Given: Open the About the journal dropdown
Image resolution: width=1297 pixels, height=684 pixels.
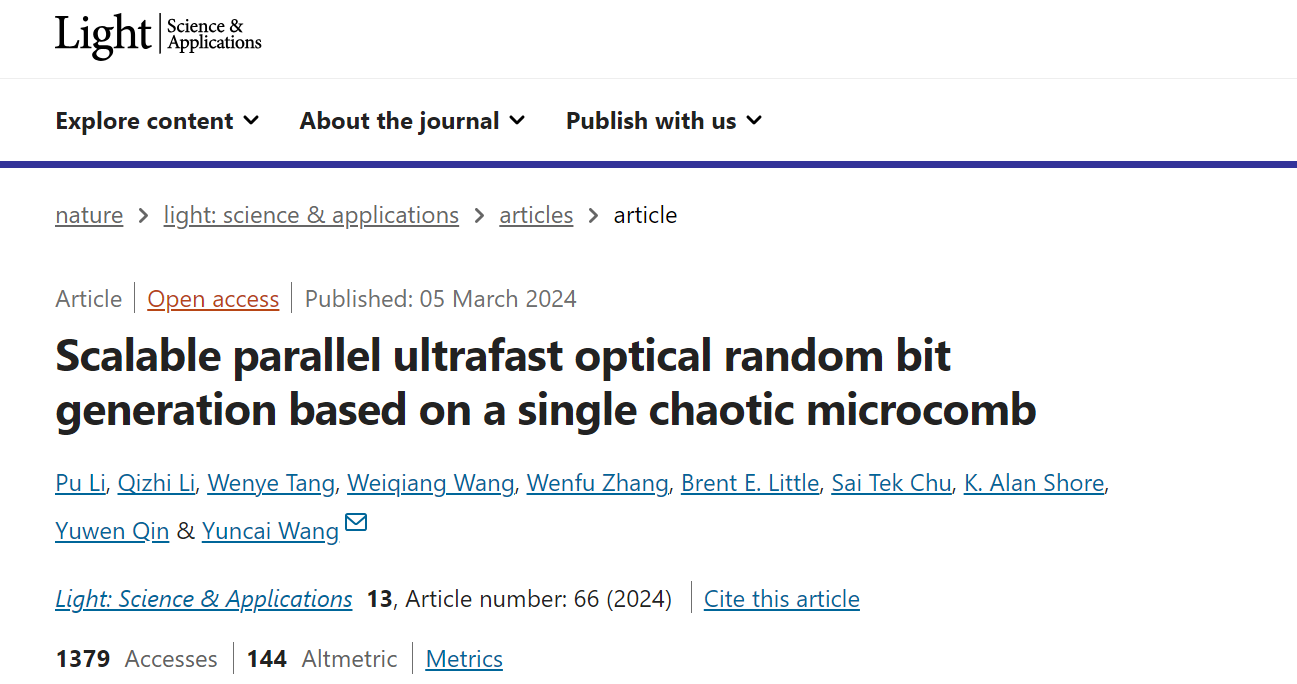Looking at the screenshot, I should [x=412, y=121].
